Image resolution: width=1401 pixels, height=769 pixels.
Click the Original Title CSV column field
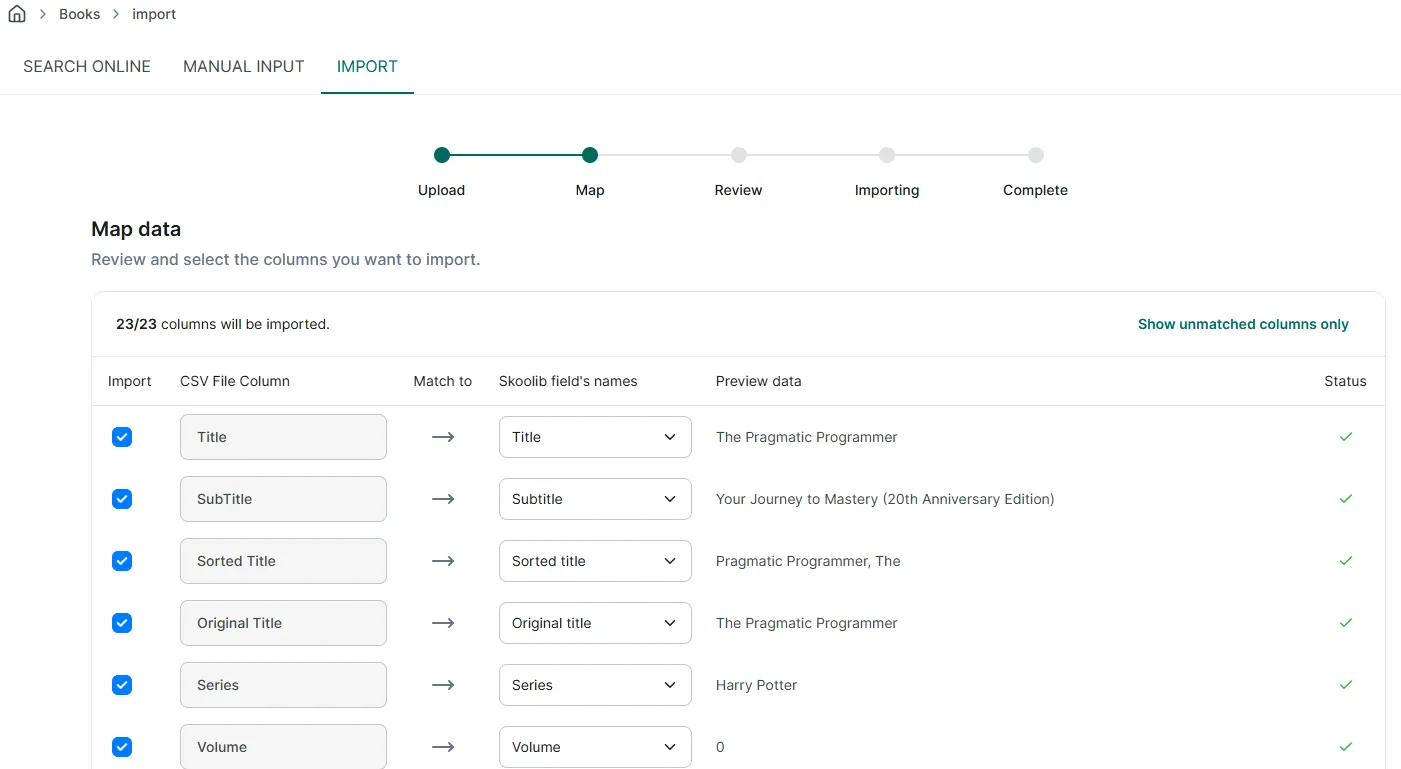point(283,623)
